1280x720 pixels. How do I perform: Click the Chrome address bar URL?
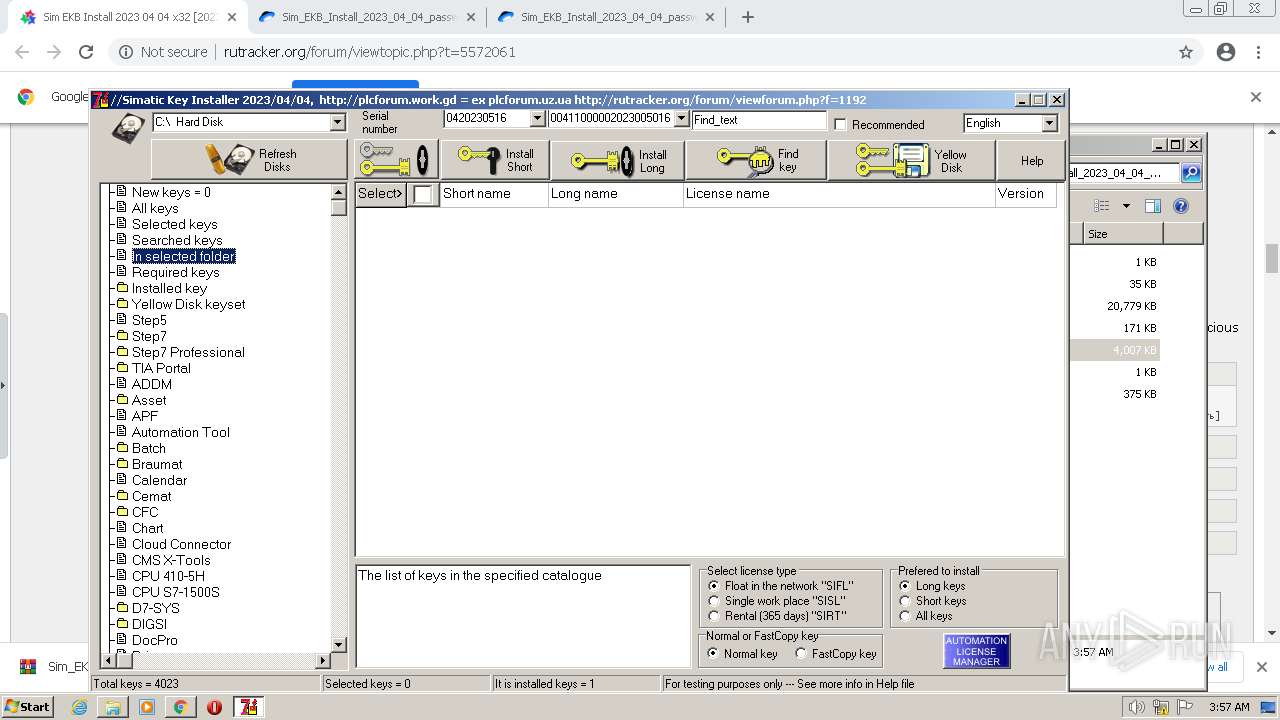[370, 52]
